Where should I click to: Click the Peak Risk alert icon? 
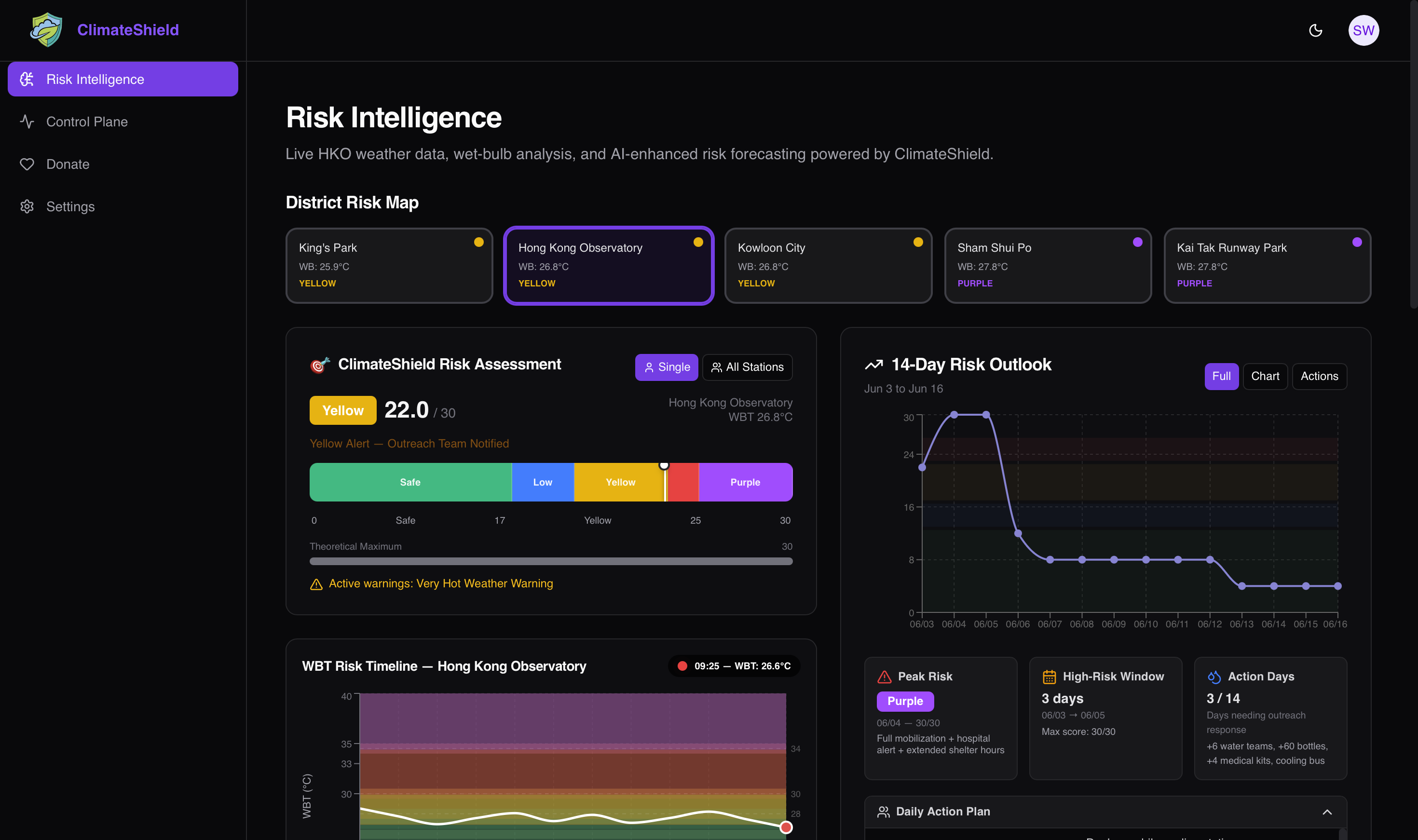tap(884, 677)
